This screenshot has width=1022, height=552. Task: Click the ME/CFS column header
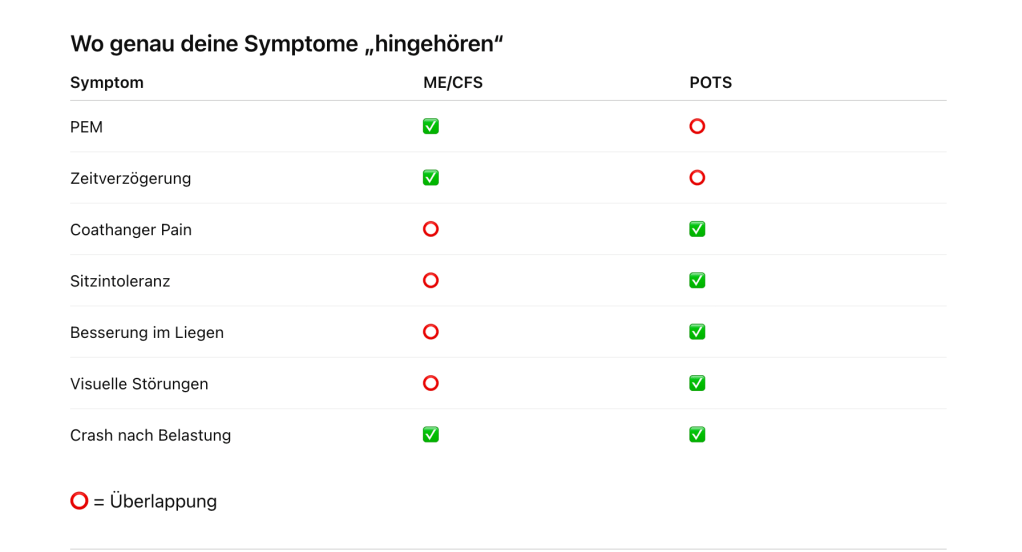453,83
